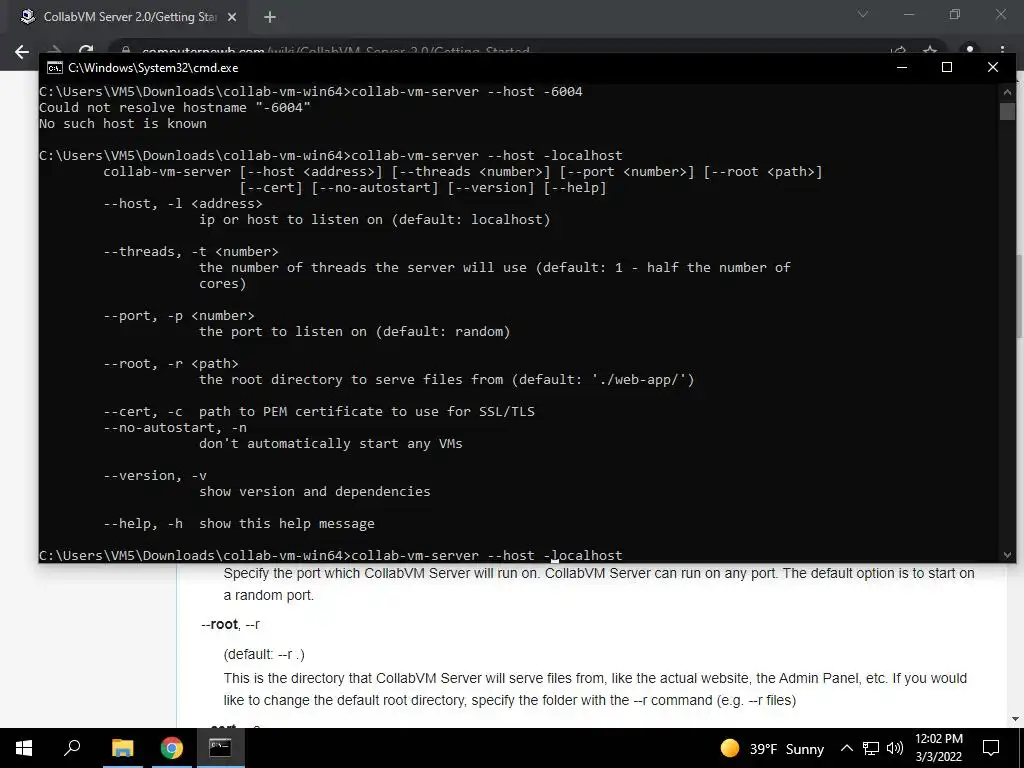Click "(default: --r .)" text on webpage

[x=264, y=654]
